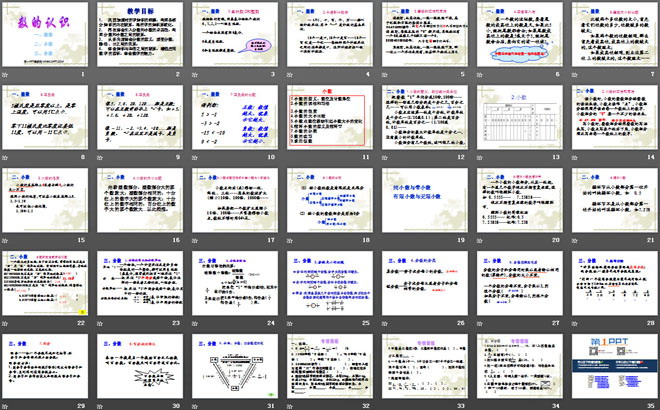660x410 pixels.
Task: Click the animation star icon under slide 3
Action: [x=195, y=75]
